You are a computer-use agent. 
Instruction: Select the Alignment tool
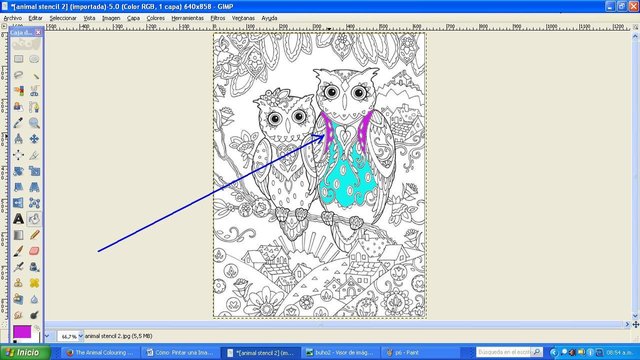pyautogui.click(x=18, y=155)
